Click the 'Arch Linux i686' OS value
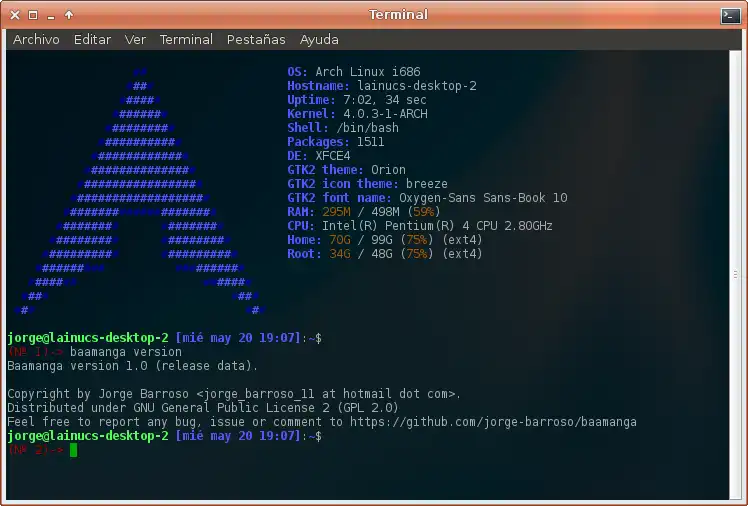 (x=368, y=72)
